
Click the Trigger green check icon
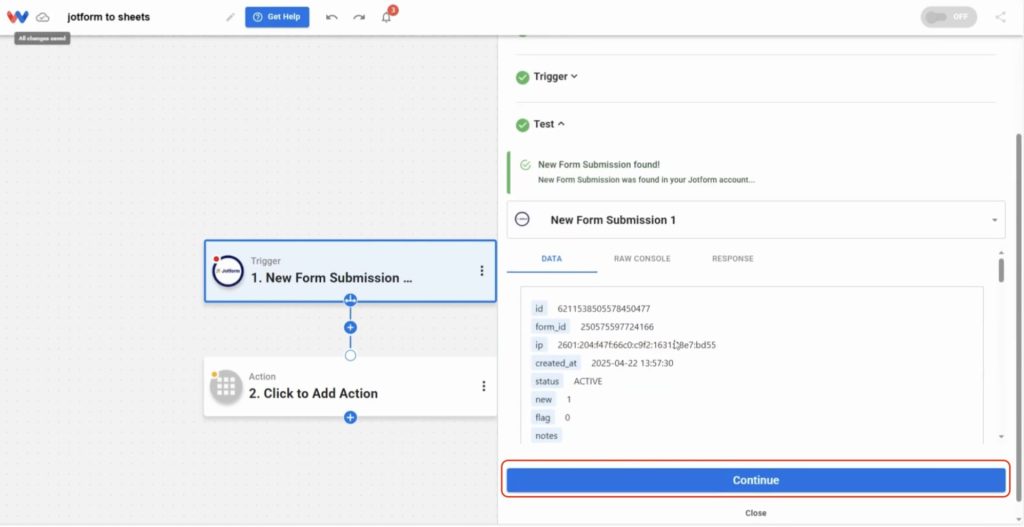pos(522,77)
